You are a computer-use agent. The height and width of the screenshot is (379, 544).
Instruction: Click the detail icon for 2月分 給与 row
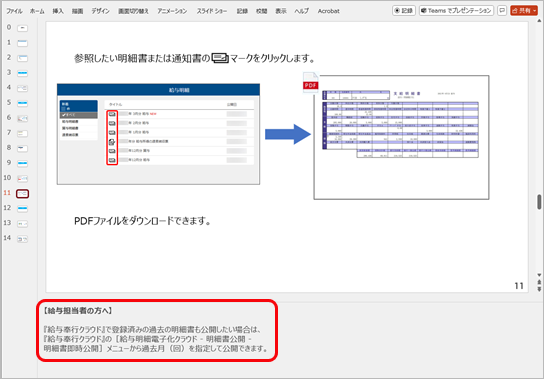112,123
